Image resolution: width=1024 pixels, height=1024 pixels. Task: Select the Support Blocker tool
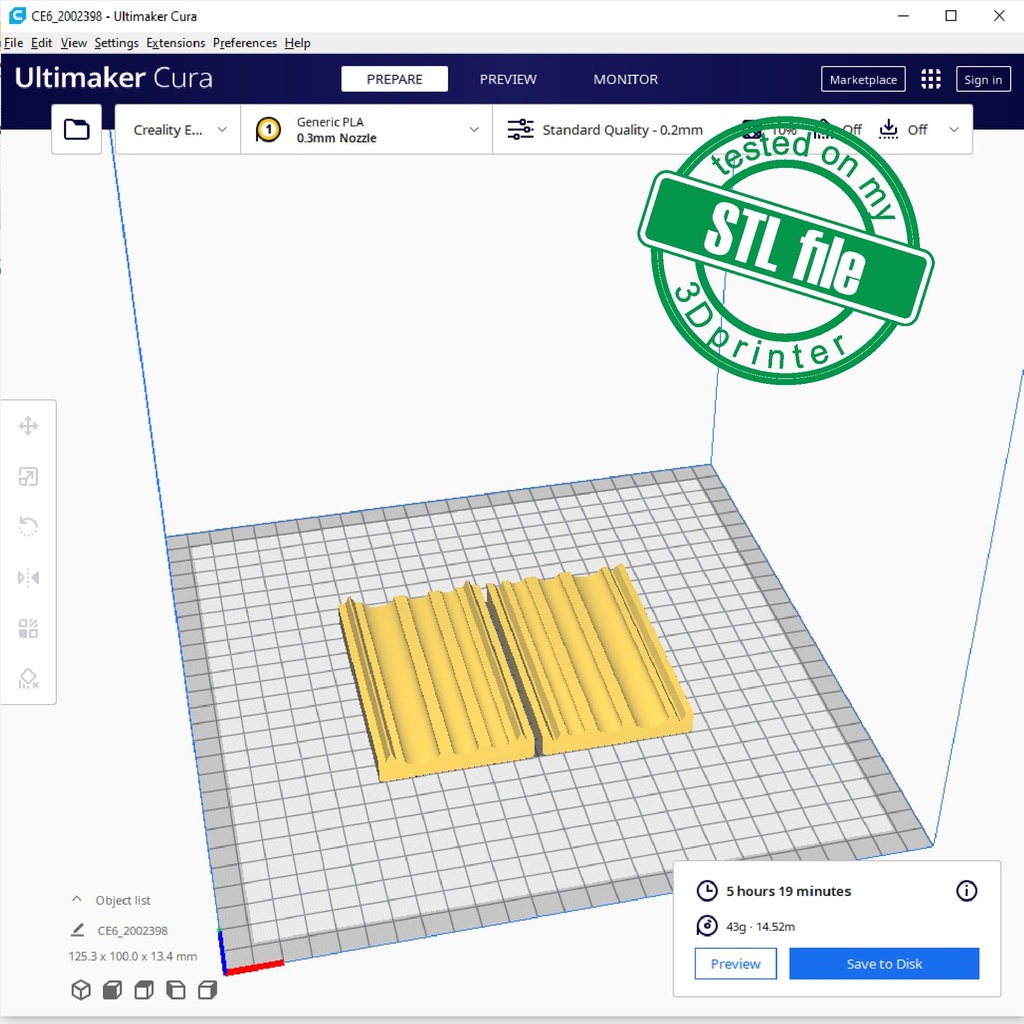click(x=28, y=679)
